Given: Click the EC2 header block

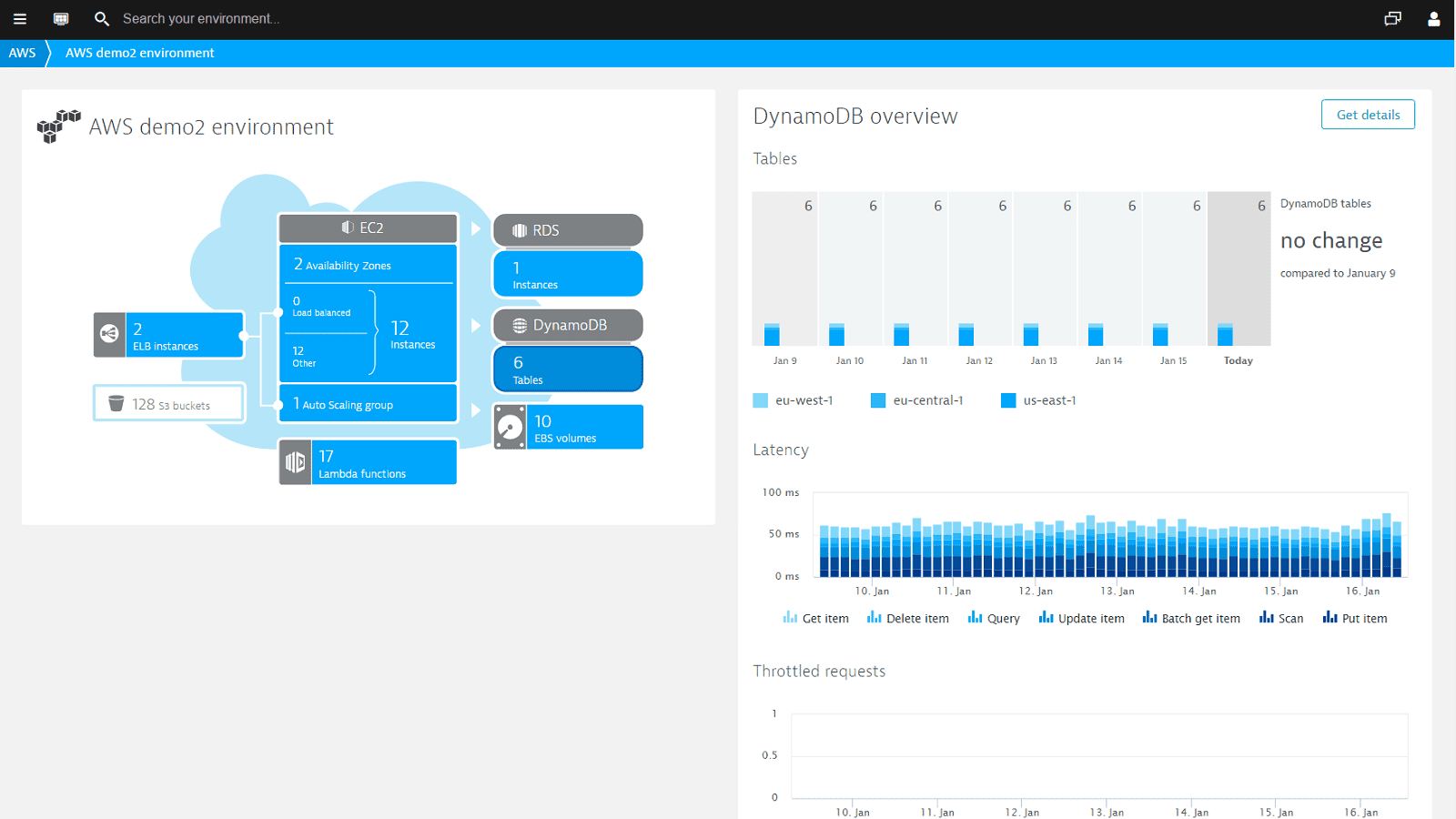Looking at the screenshot, I should (368, 227).
